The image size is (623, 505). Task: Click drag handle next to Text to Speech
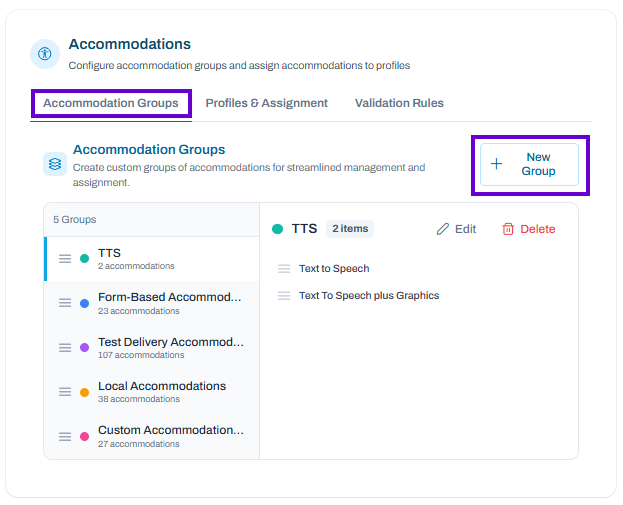click(284, 269)
